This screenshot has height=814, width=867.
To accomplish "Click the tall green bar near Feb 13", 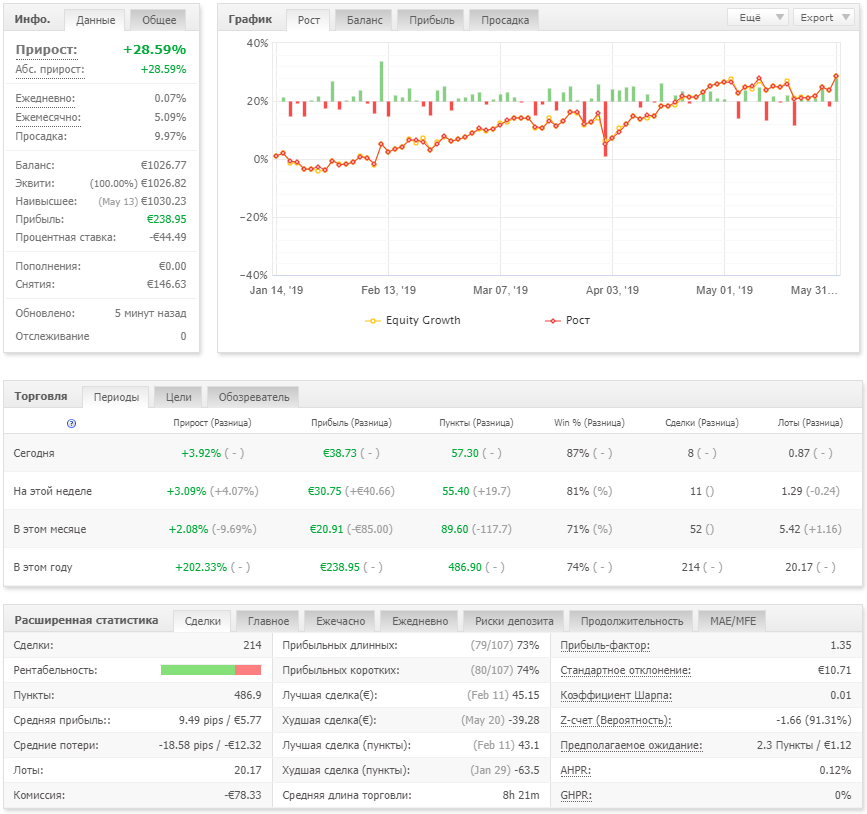I will pos(381,81).
